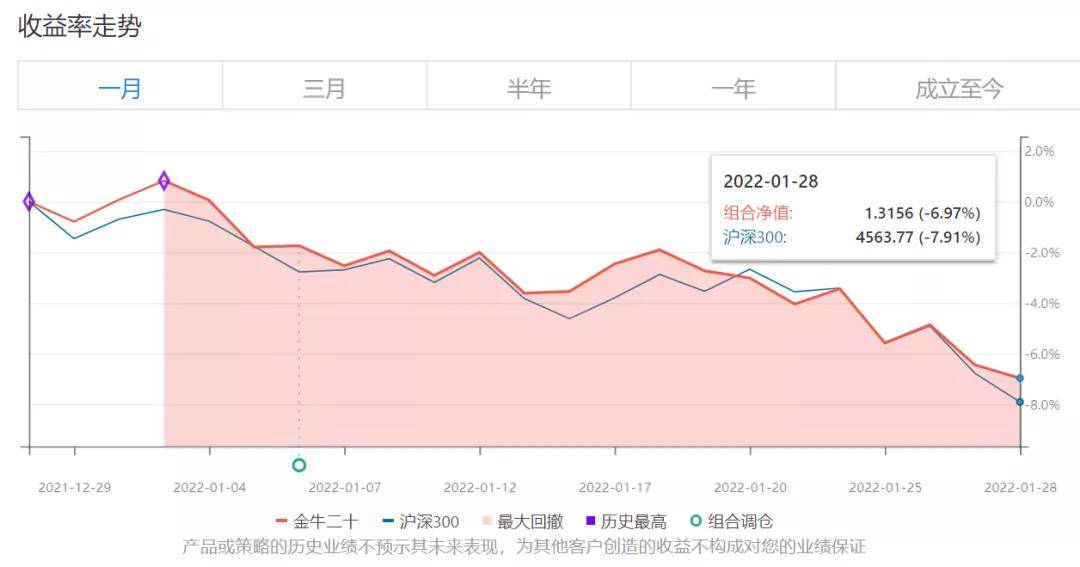Click the lower endpoint dot at -7.91%

tap(1019, 402)
